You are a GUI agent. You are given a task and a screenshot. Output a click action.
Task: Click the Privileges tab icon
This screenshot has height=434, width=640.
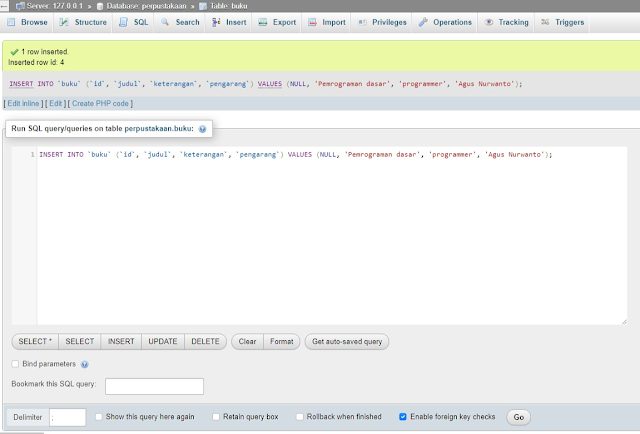(362, 22)
